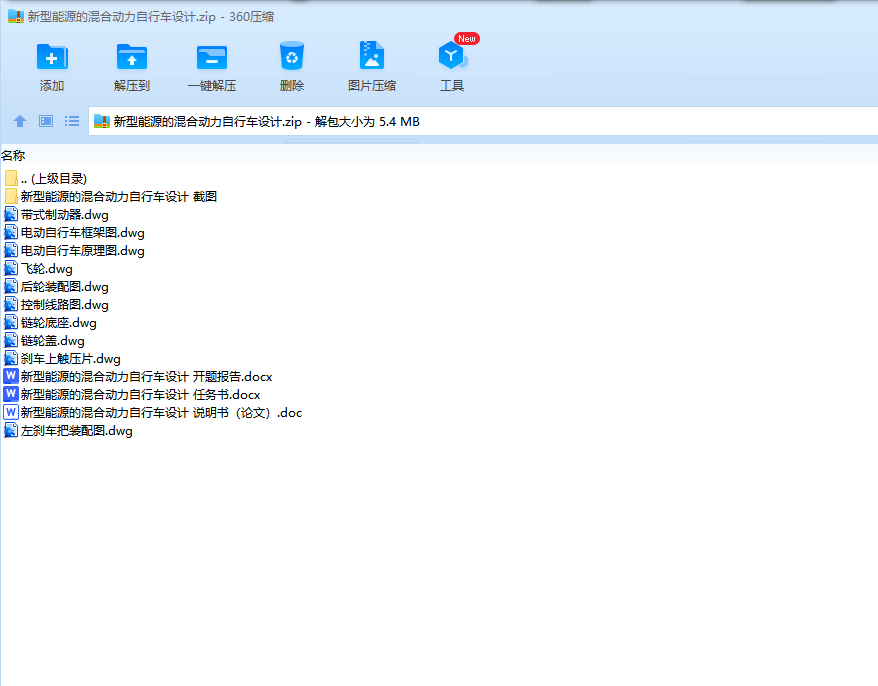Select file 刹车上触压片.dwg
Viewport: 878px width, 686px height.
(x=62, y=358)
